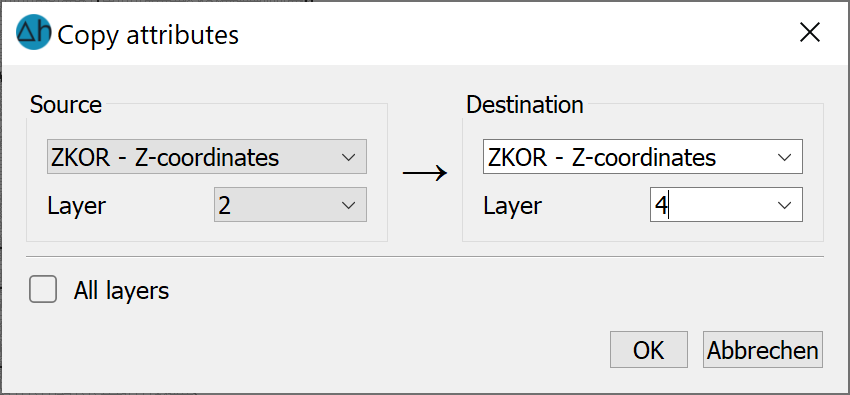Viewport: 850px width, 395px height.
Task: Click the Layer label under Source
Action: point(76,206)
